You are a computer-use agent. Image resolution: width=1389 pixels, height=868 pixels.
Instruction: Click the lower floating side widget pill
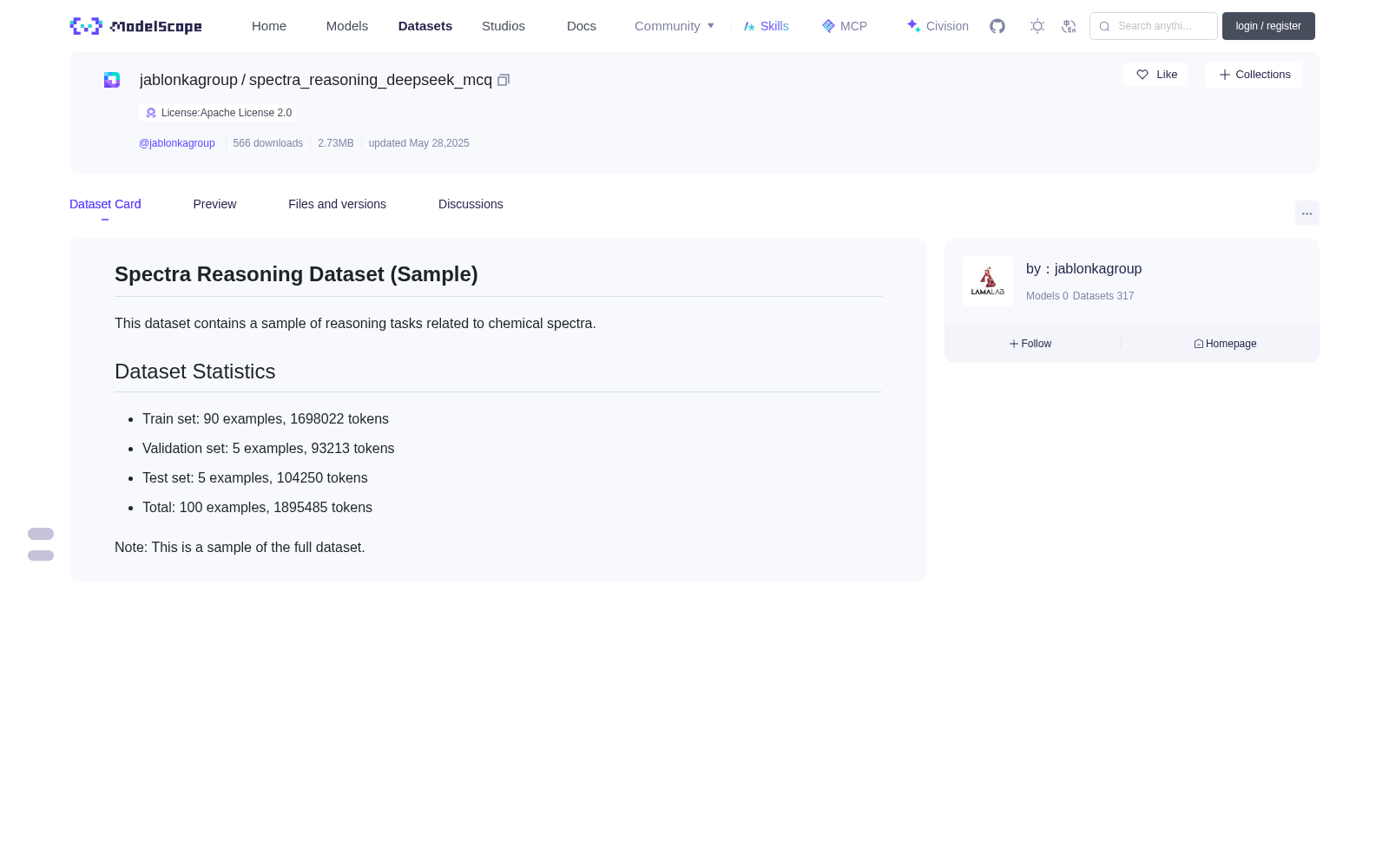(x=41, y=556)
